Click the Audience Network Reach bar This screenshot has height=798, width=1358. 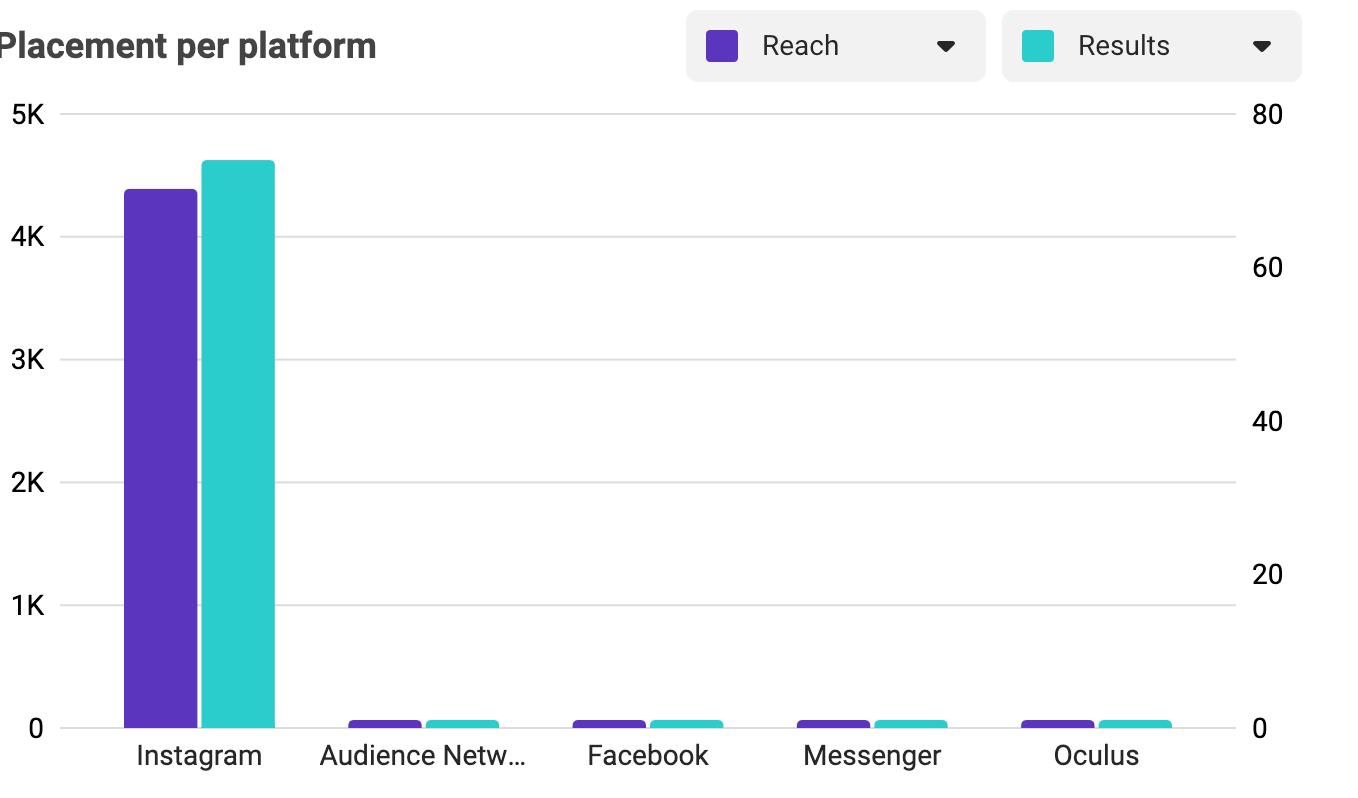click(385, 723)
